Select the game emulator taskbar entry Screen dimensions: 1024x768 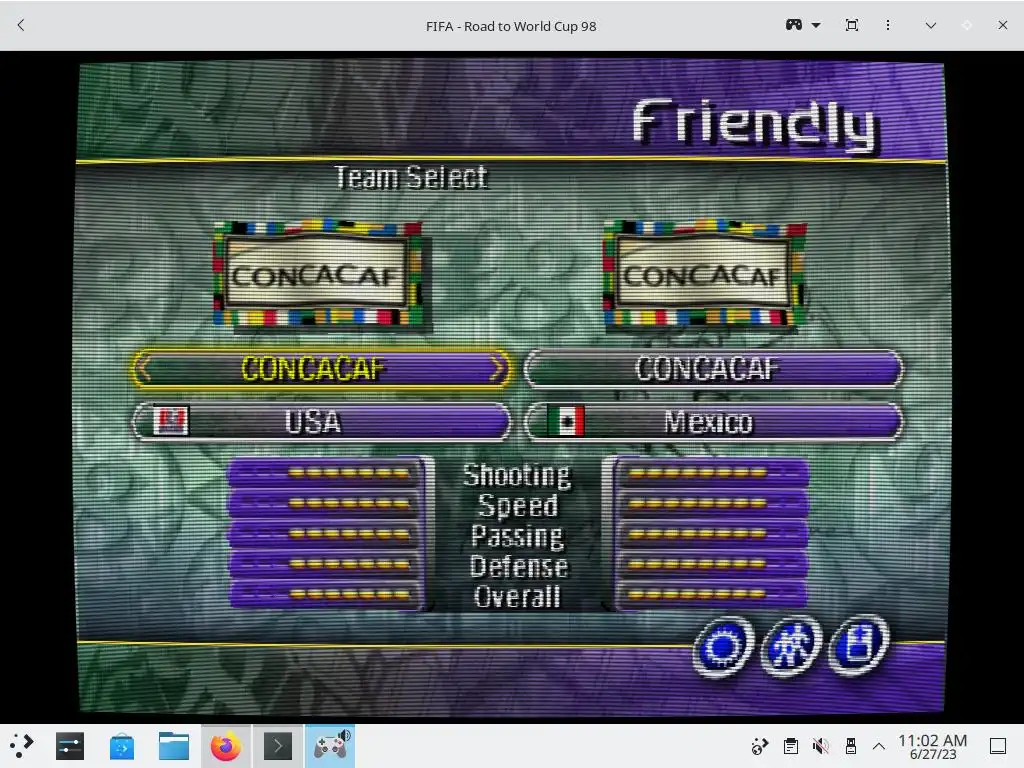pos(330,746)
